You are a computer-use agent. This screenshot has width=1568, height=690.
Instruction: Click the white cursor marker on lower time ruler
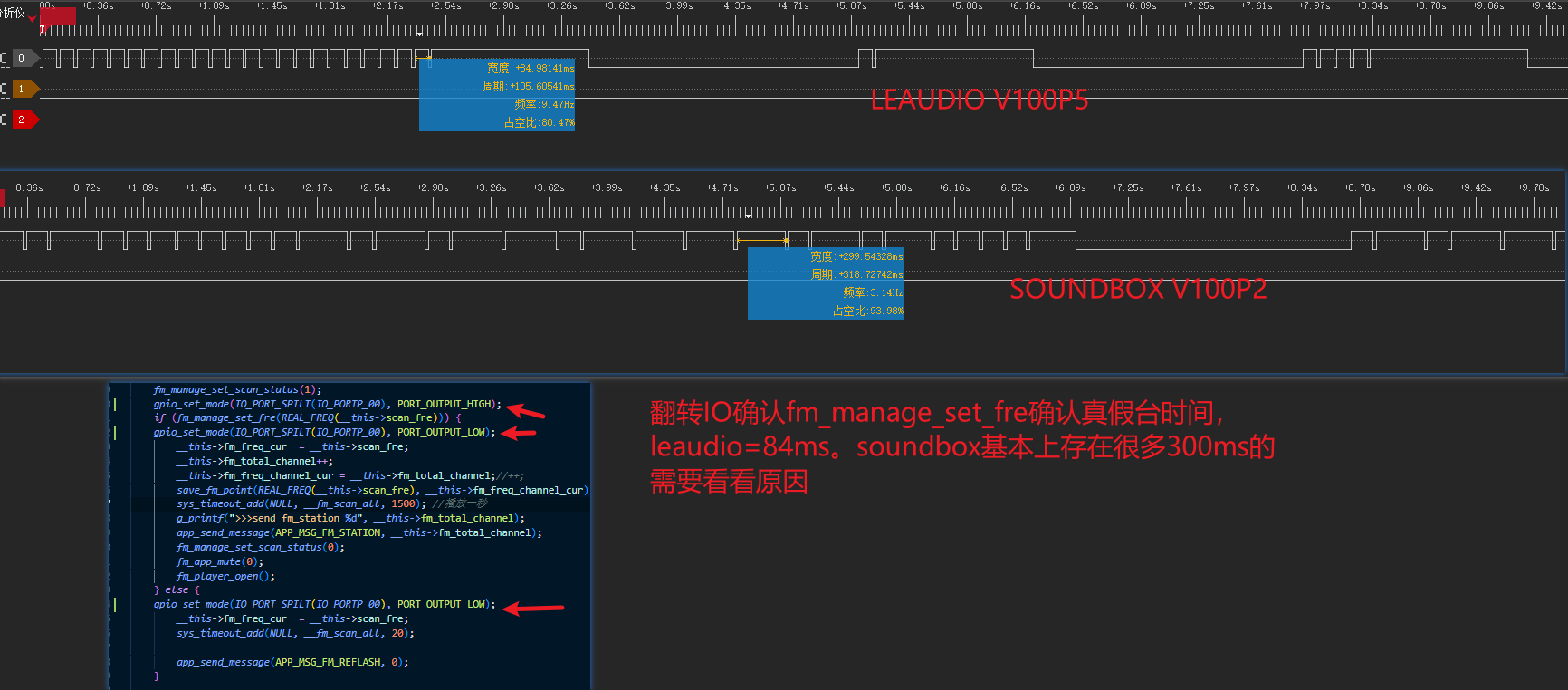click(x=748, y=216)
